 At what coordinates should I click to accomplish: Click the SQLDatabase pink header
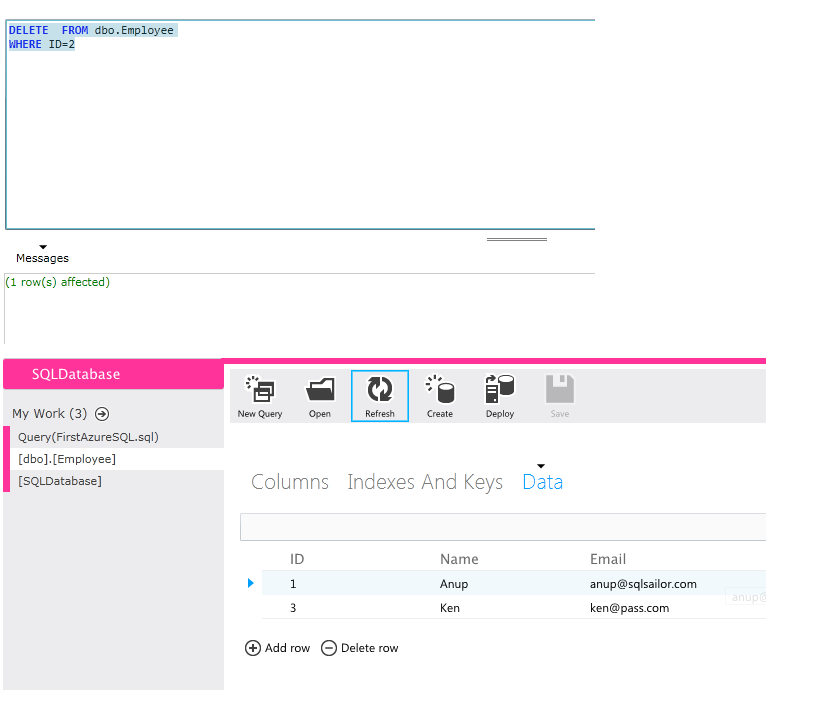112,374
